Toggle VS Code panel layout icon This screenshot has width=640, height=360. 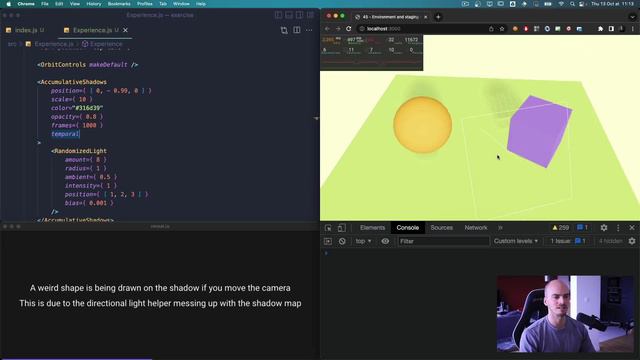tap(289, 15)
